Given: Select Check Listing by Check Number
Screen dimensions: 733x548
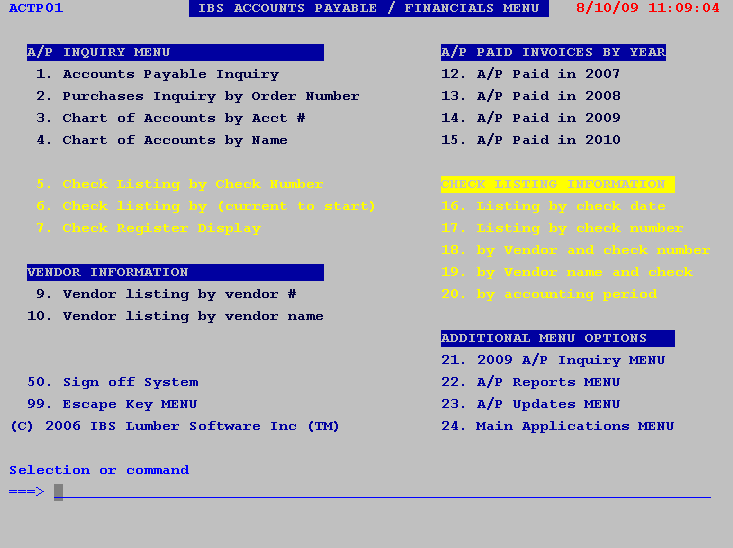Looking at the screenshot, I should [x=180, y=184].
